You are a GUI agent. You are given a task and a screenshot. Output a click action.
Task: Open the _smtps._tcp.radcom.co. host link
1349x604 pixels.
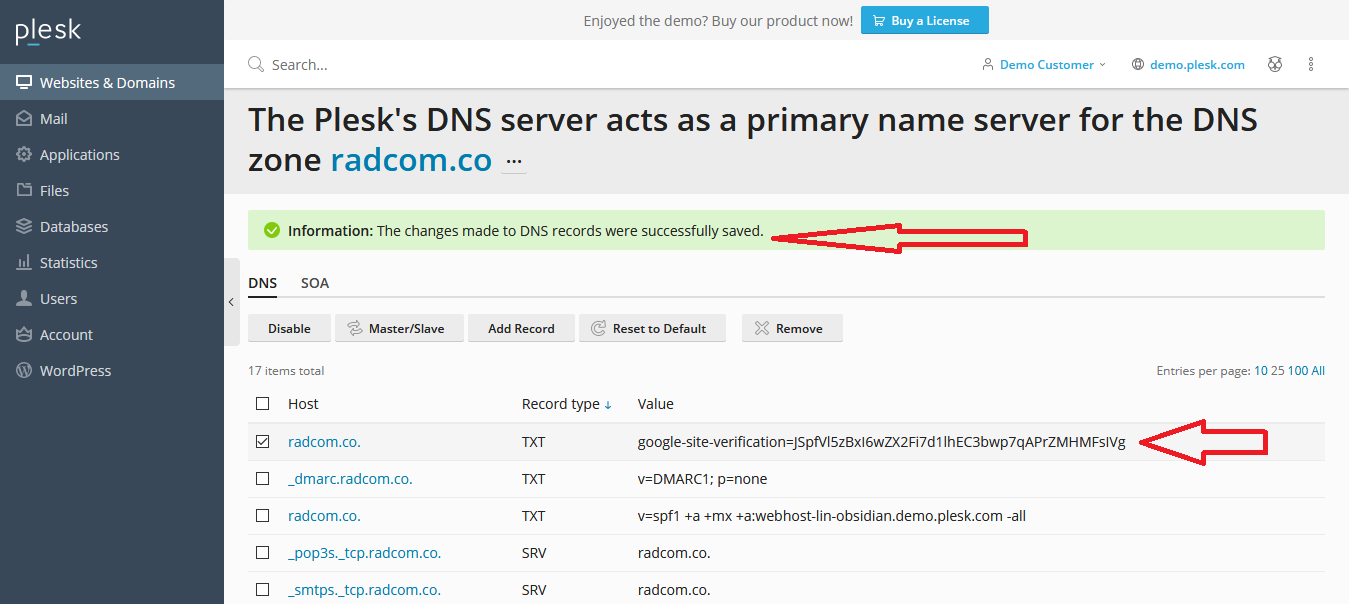(x=365, y=590)
